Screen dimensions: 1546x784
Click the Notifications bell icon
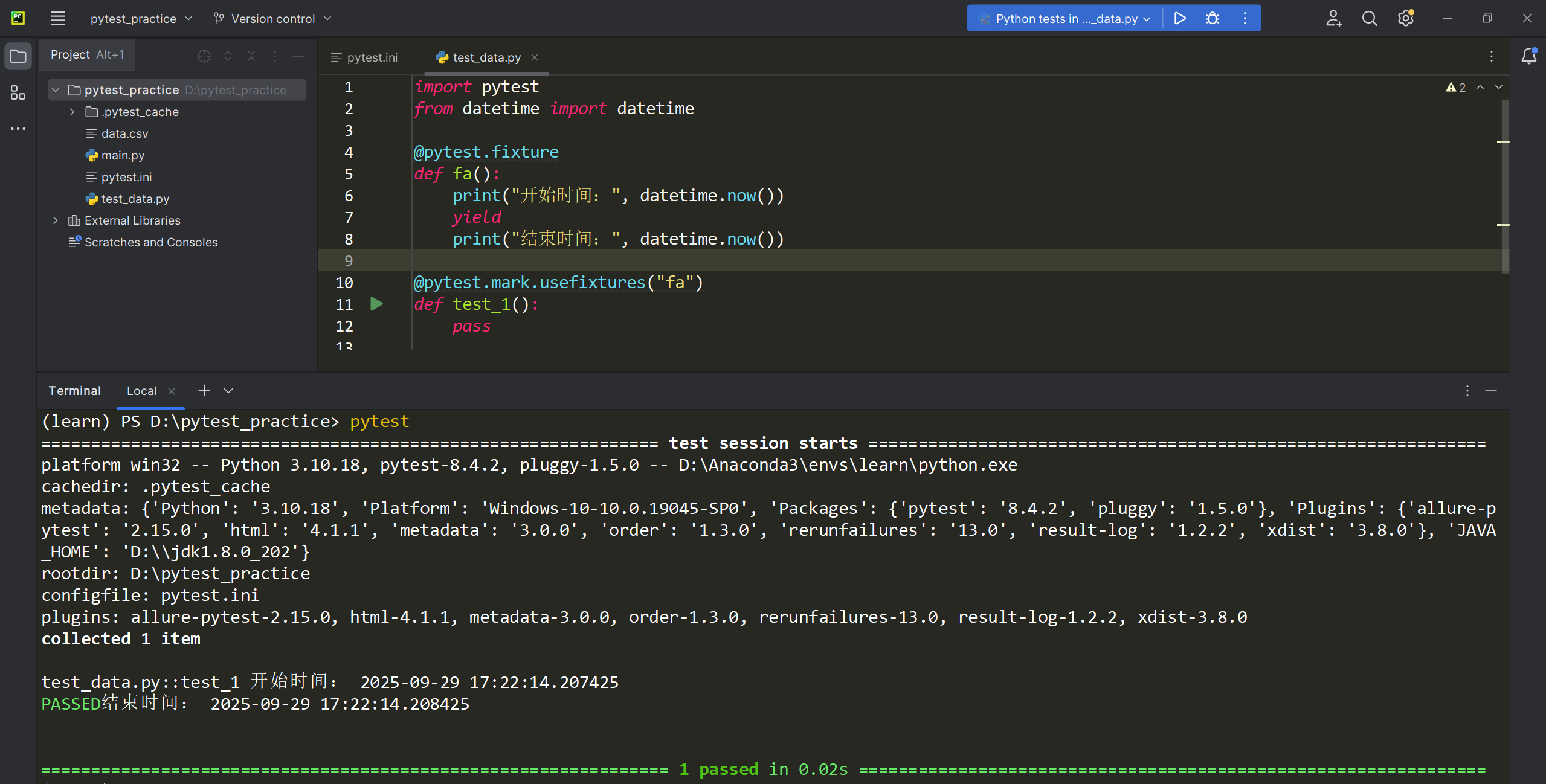(1528, 56)
